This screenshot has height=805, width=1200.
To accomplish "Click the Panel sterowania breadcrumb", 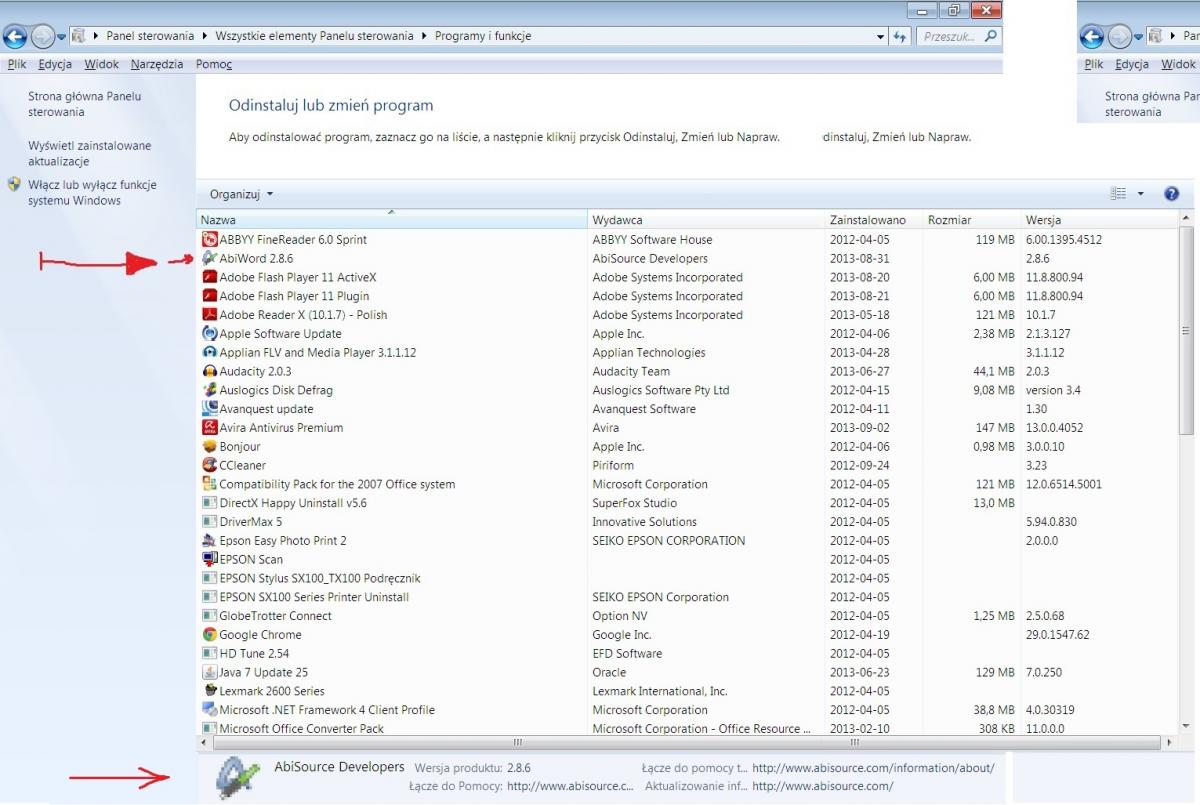I will click(x=152, y=36).
